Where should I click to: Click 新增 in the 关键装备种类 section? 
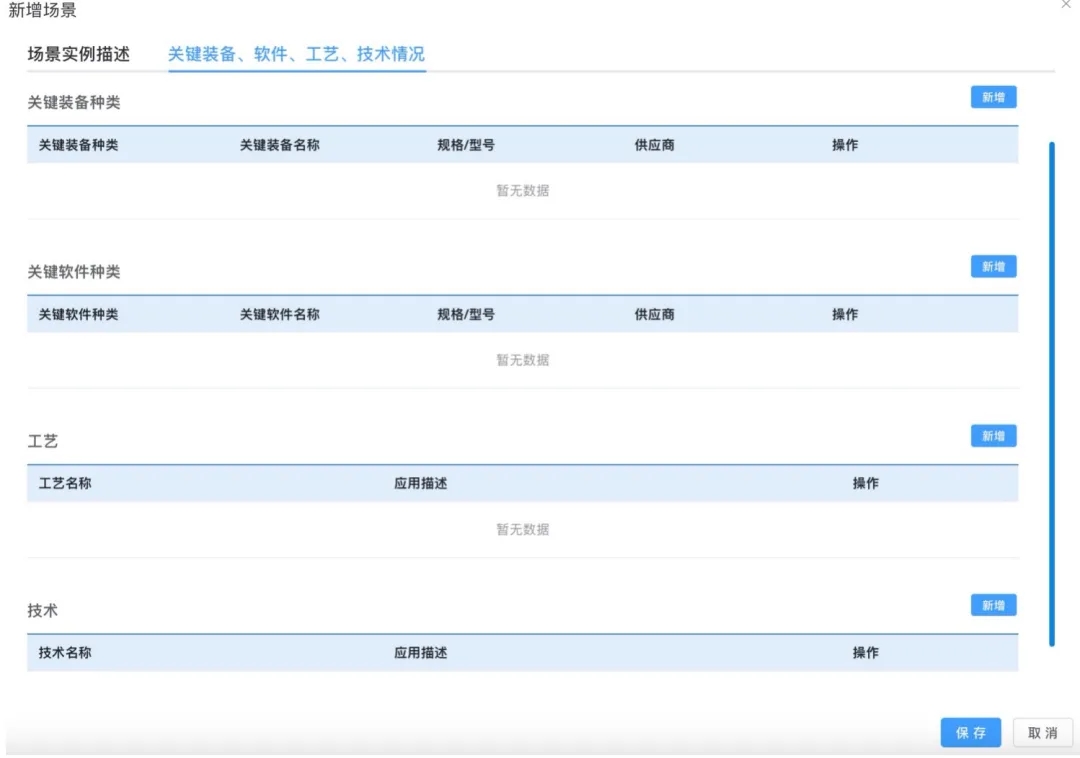[993, 97]
